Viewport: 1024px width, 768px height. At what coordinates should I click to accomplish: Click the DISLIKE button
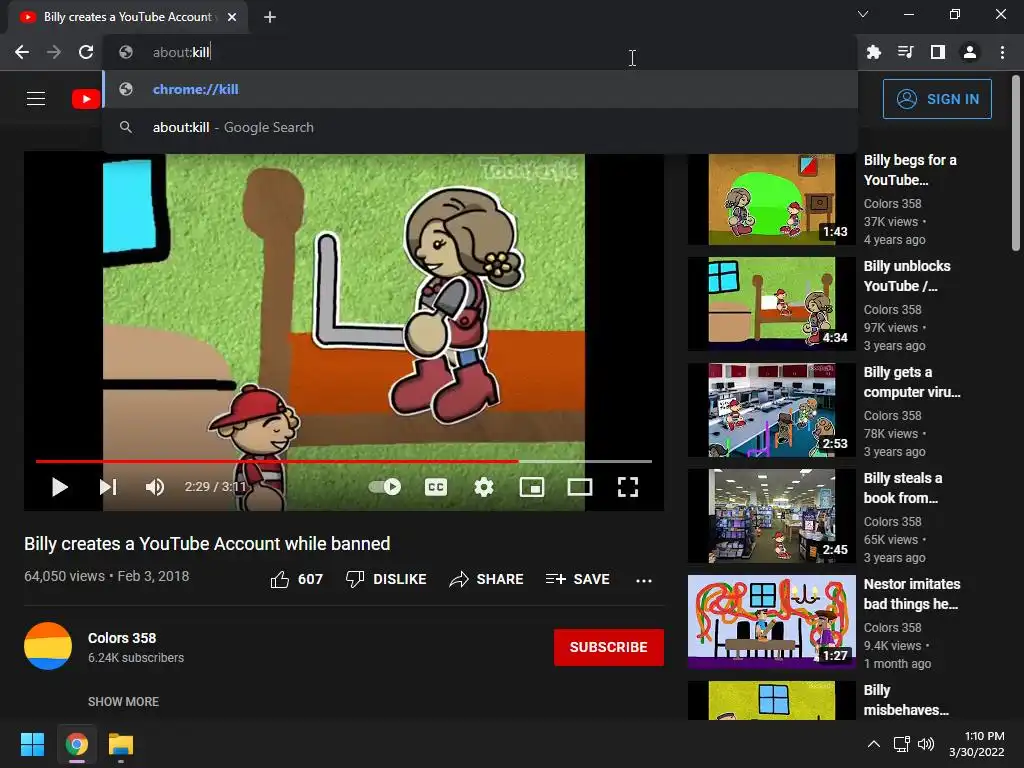[x=386, y=579]
